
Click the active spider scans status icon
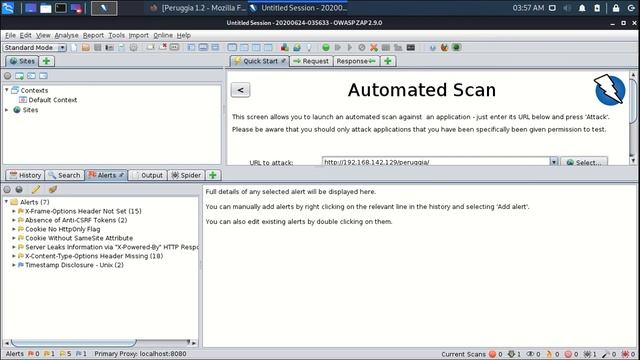coord(587,354)
